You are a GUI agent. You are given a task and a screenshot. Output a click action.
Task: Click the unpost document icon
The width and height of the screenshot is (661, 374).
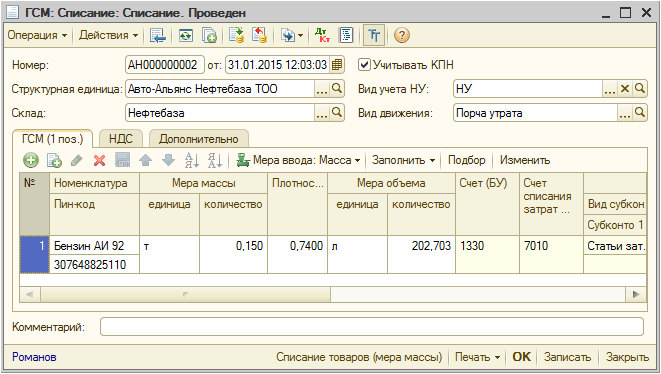point(259,35)
